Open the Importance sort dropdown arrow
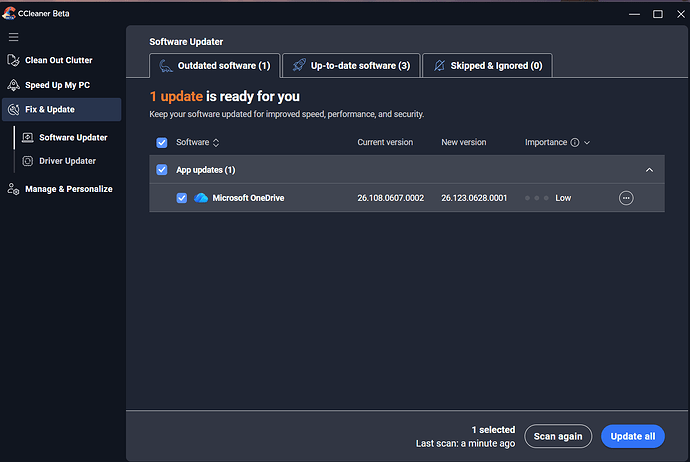This screenshot has width=690, height=462. click(587, 143)
